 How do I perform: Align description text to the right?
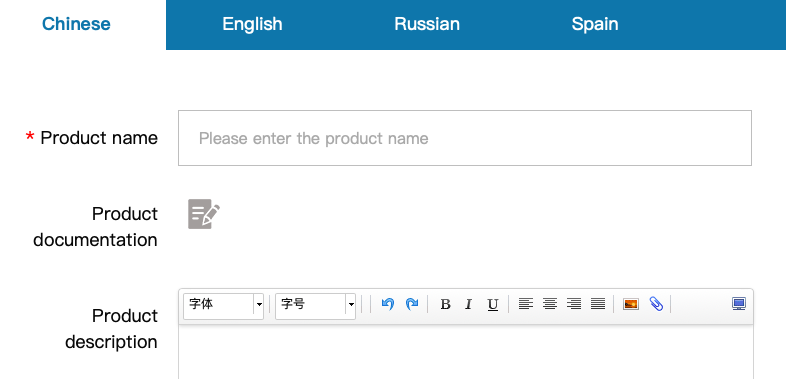[x=574, y=304]
